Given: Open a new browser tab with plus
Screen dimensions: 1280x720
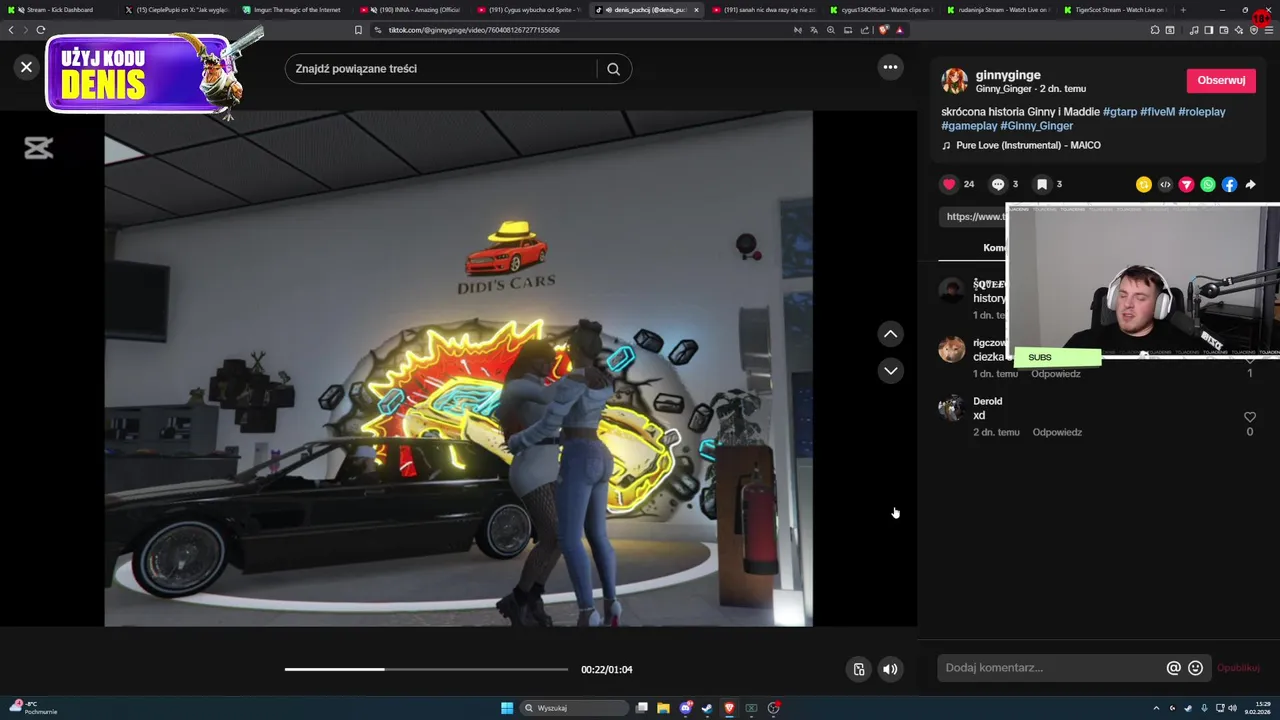Looking at the screenshot, I should [x=1183, y=10].
